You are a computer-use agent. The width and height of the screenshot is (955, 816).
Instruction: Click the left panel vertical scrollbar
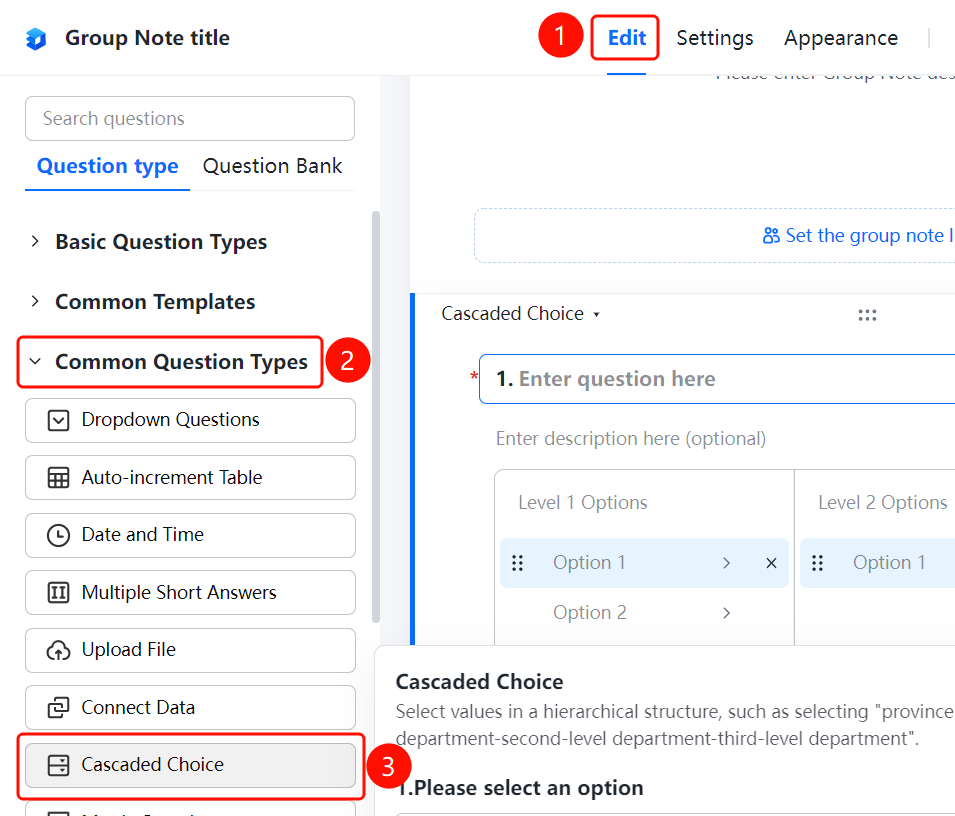376,417
